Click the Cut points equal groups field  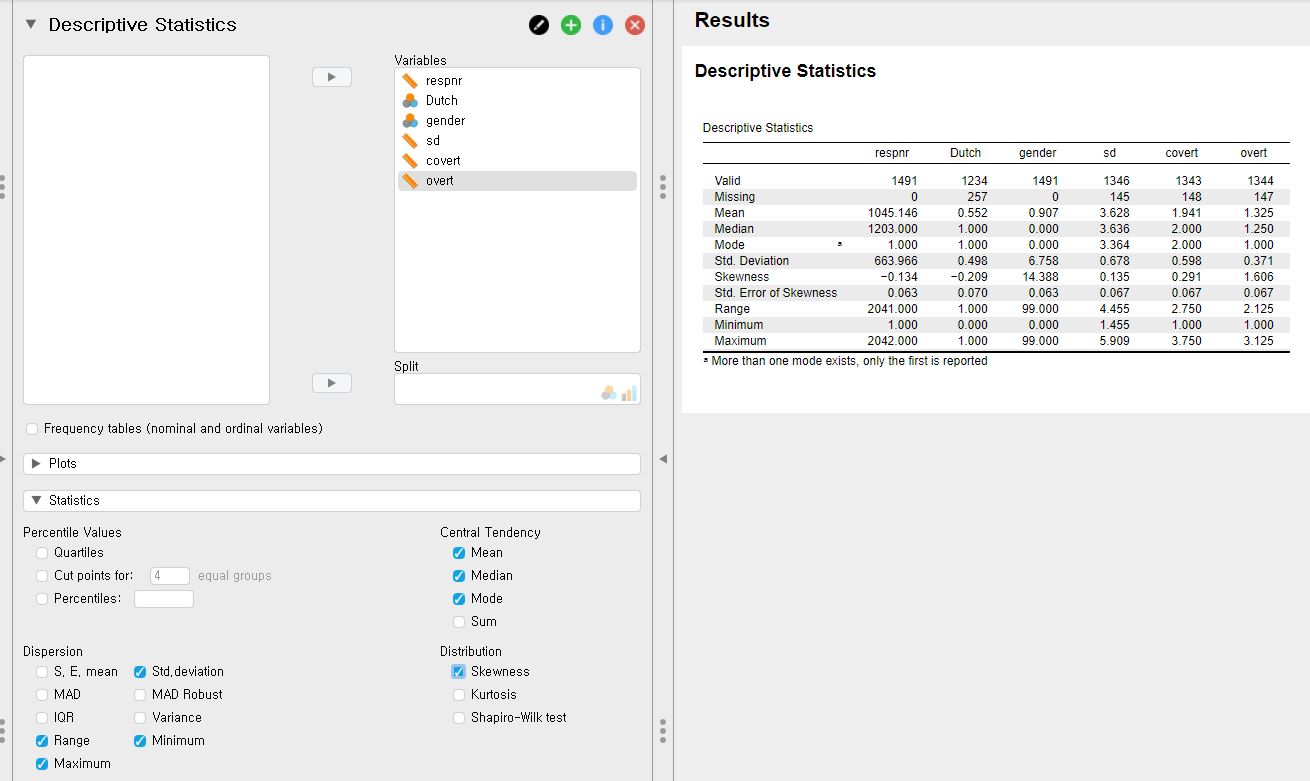[169, 576]
